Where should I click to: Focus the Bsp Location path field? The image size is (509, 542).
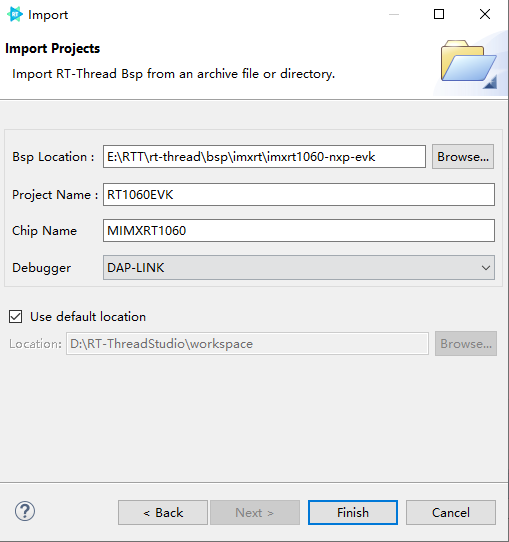click(x=264, y=157)
